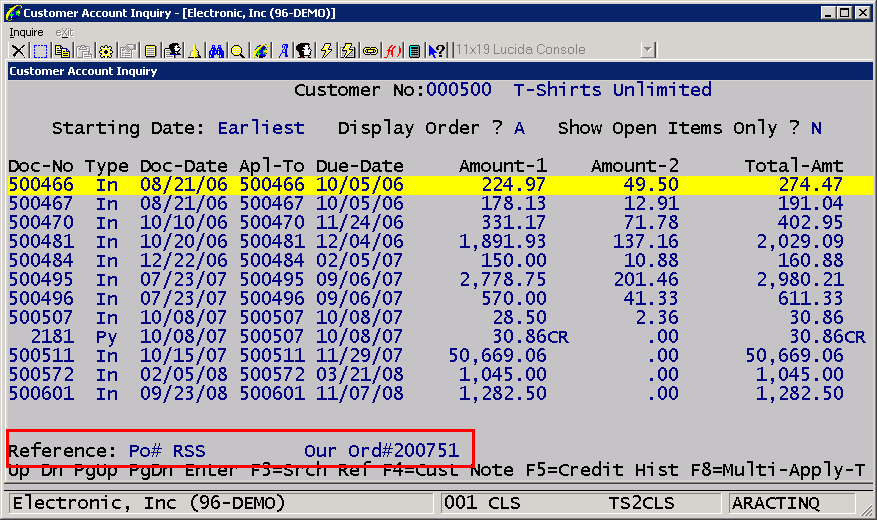This screenshot has width=877, height=520.
Task: Click total amount 50,669.06 in last column
Action: [x=794, y=356]
